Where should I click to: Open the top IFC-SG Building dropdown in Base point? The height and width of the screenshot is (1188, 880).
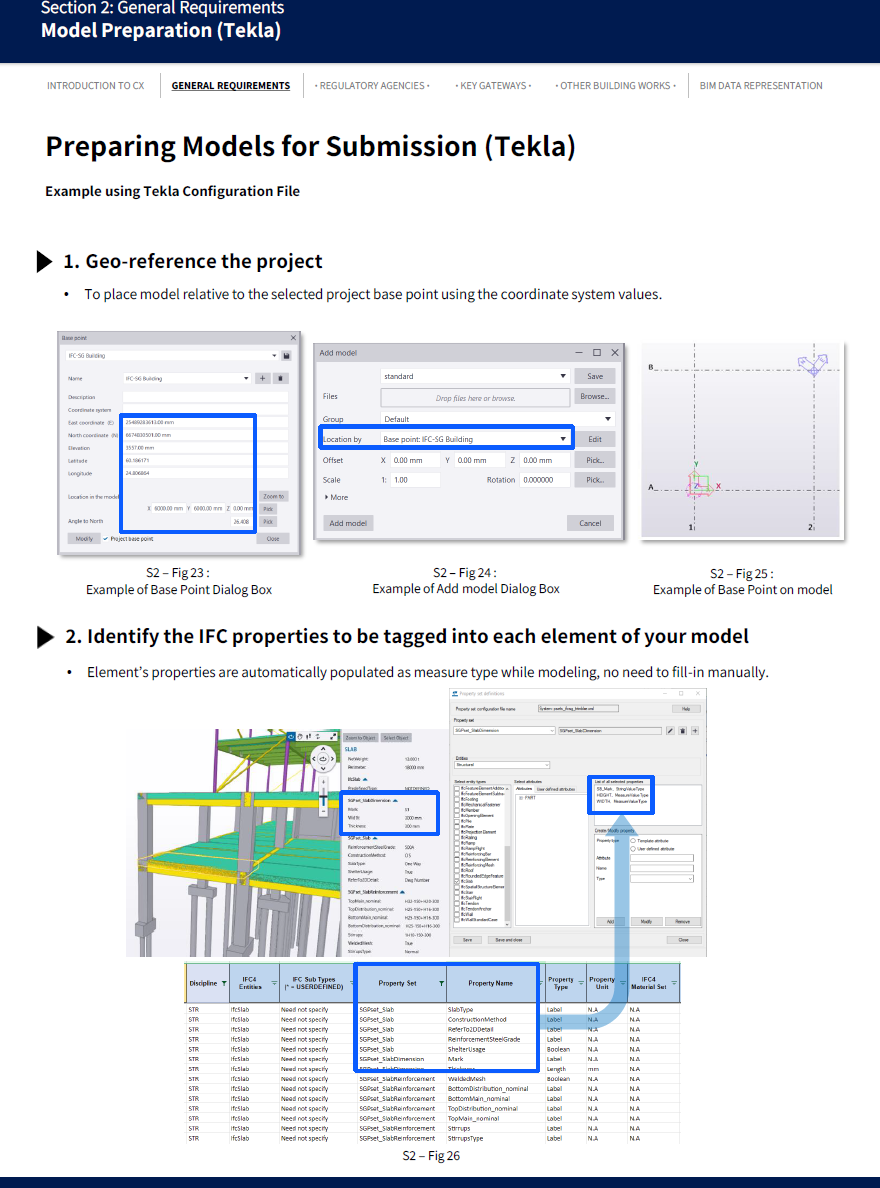click(x=172, y=355)
